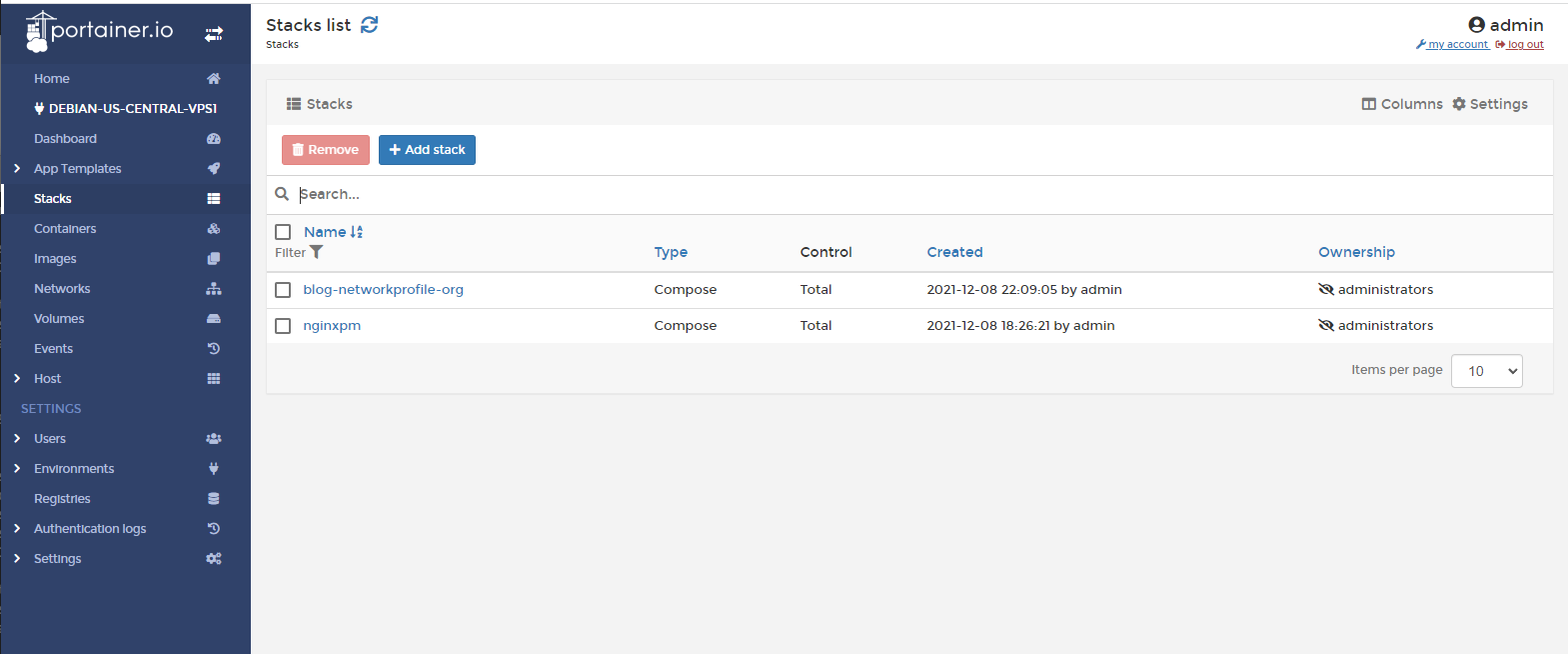Click the Filter funnel icon
The image size is (1568, 654).
[317, 252]
